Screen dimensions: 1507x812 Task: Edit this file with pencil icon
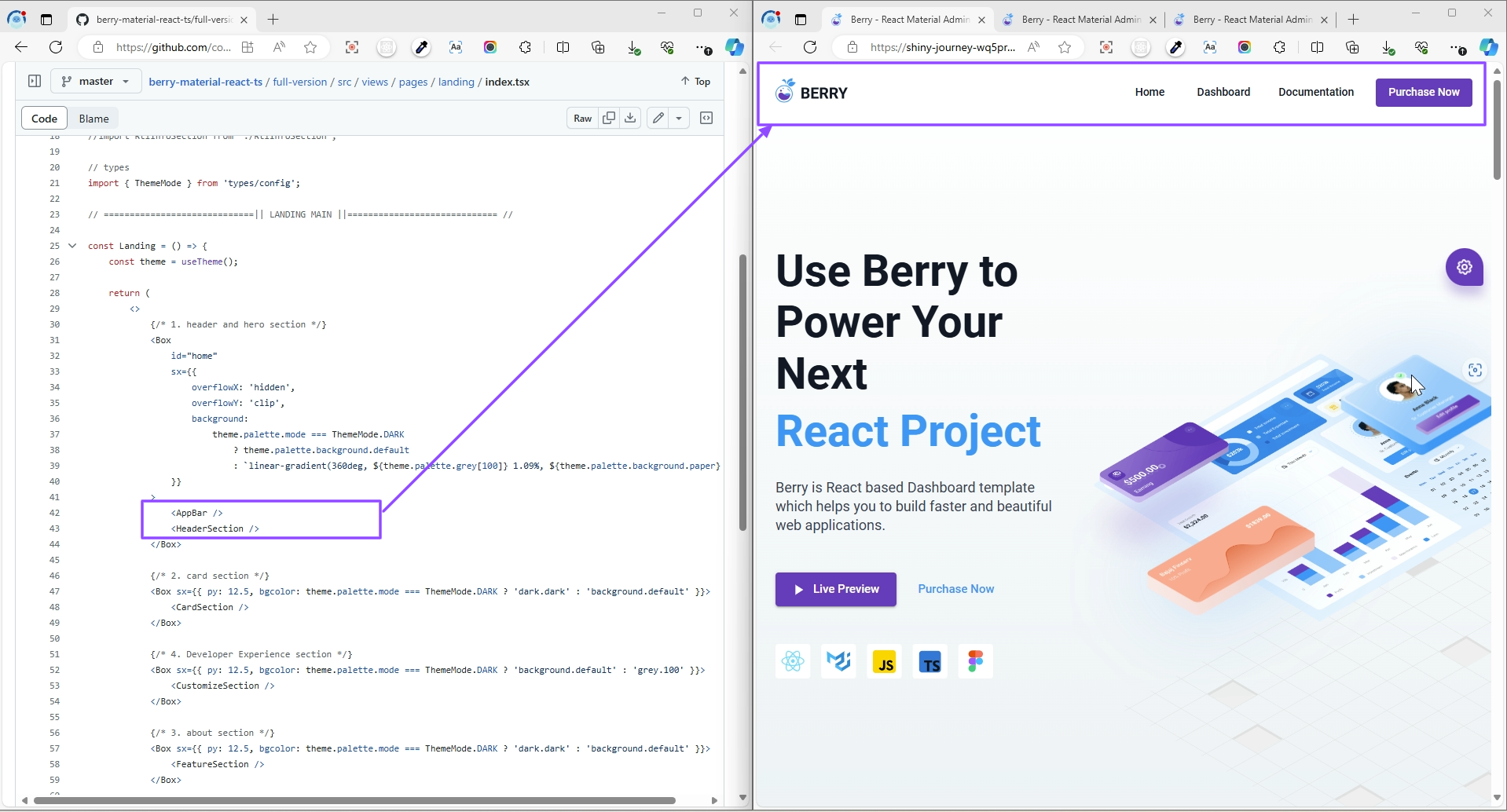coord(658,119)
